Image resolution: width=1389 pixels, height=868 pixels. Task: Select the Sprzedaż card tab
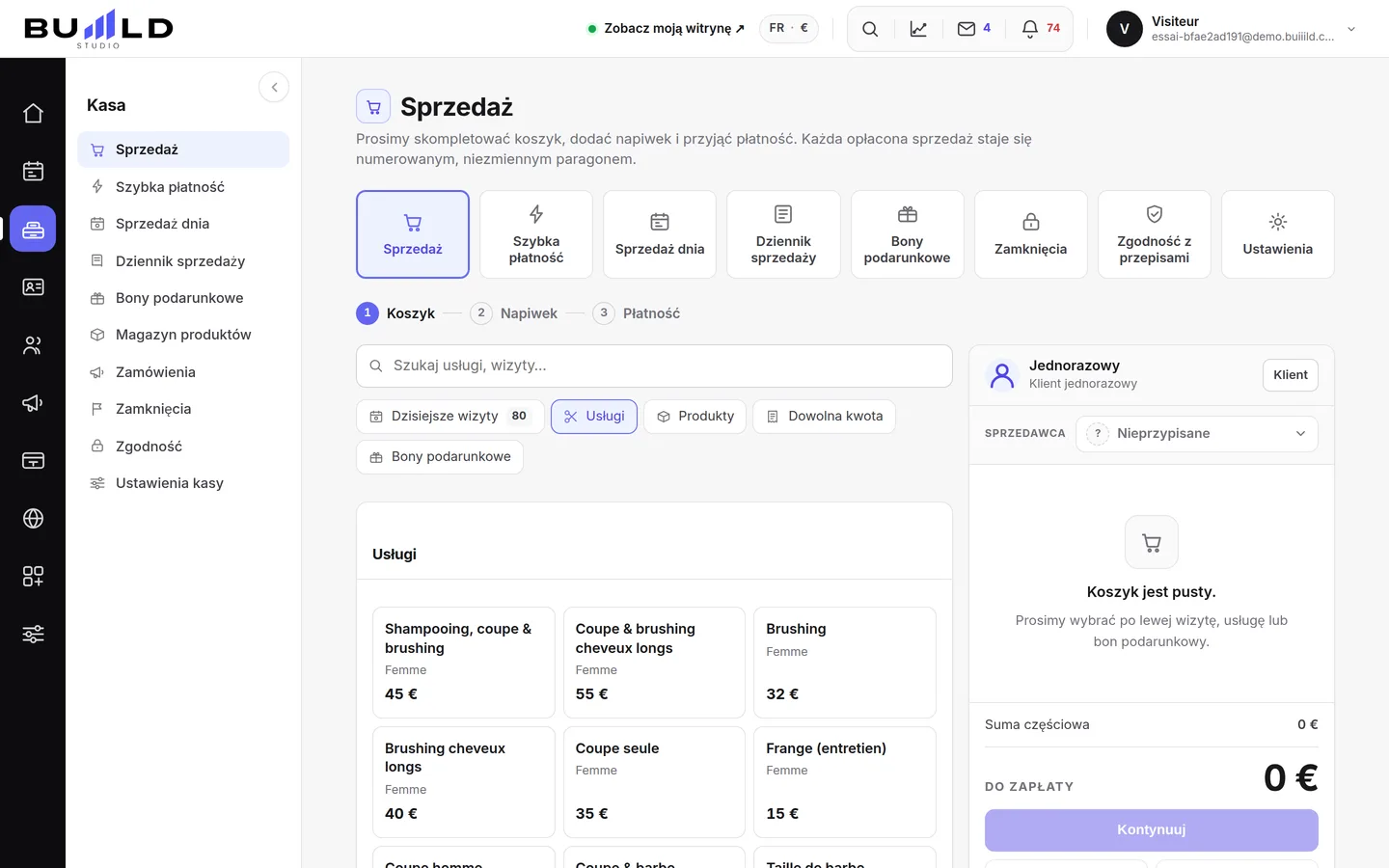tap(413, 234)
